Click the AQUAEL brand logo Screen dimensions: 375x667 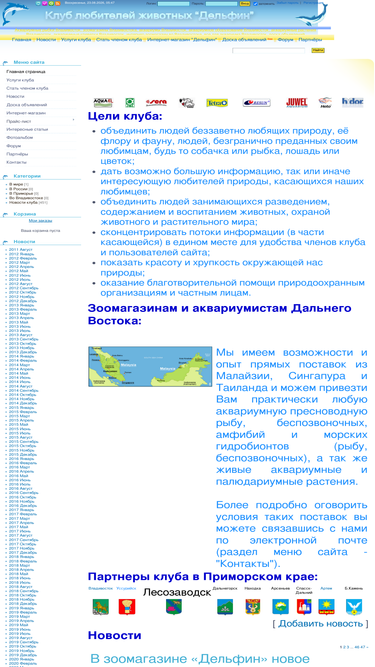(x=103, y=103)
